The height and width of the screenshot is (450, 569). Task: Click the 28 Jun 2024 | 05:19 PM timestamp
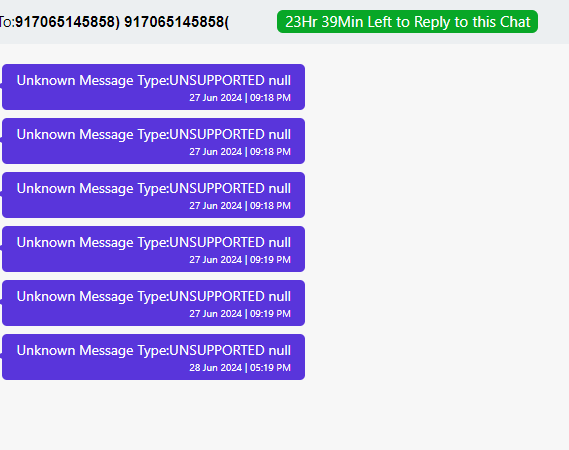tap(240, 368)
